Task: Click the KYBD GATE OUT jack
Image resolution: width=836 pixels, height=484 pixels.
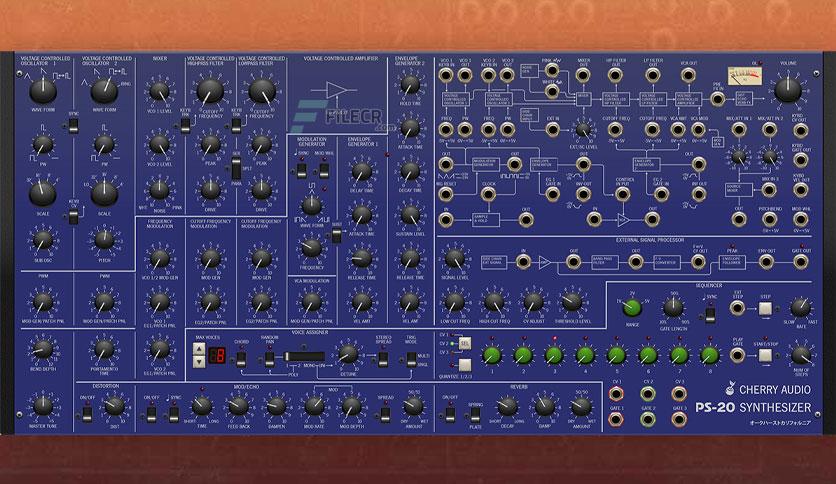Action: (x=800, y=160)
